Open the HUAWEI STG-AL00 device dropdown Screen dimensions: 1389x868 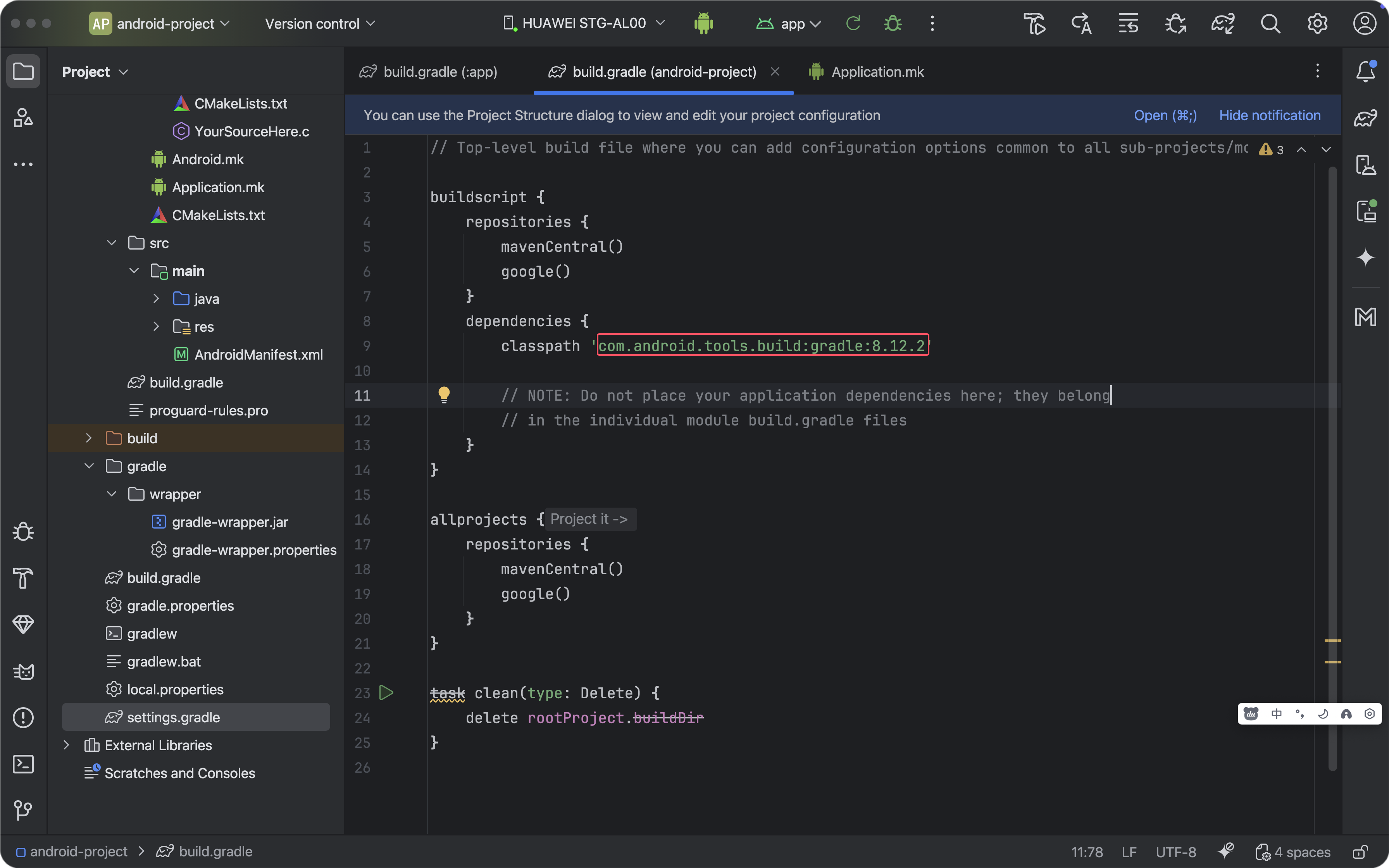click(x=584, y=24)
